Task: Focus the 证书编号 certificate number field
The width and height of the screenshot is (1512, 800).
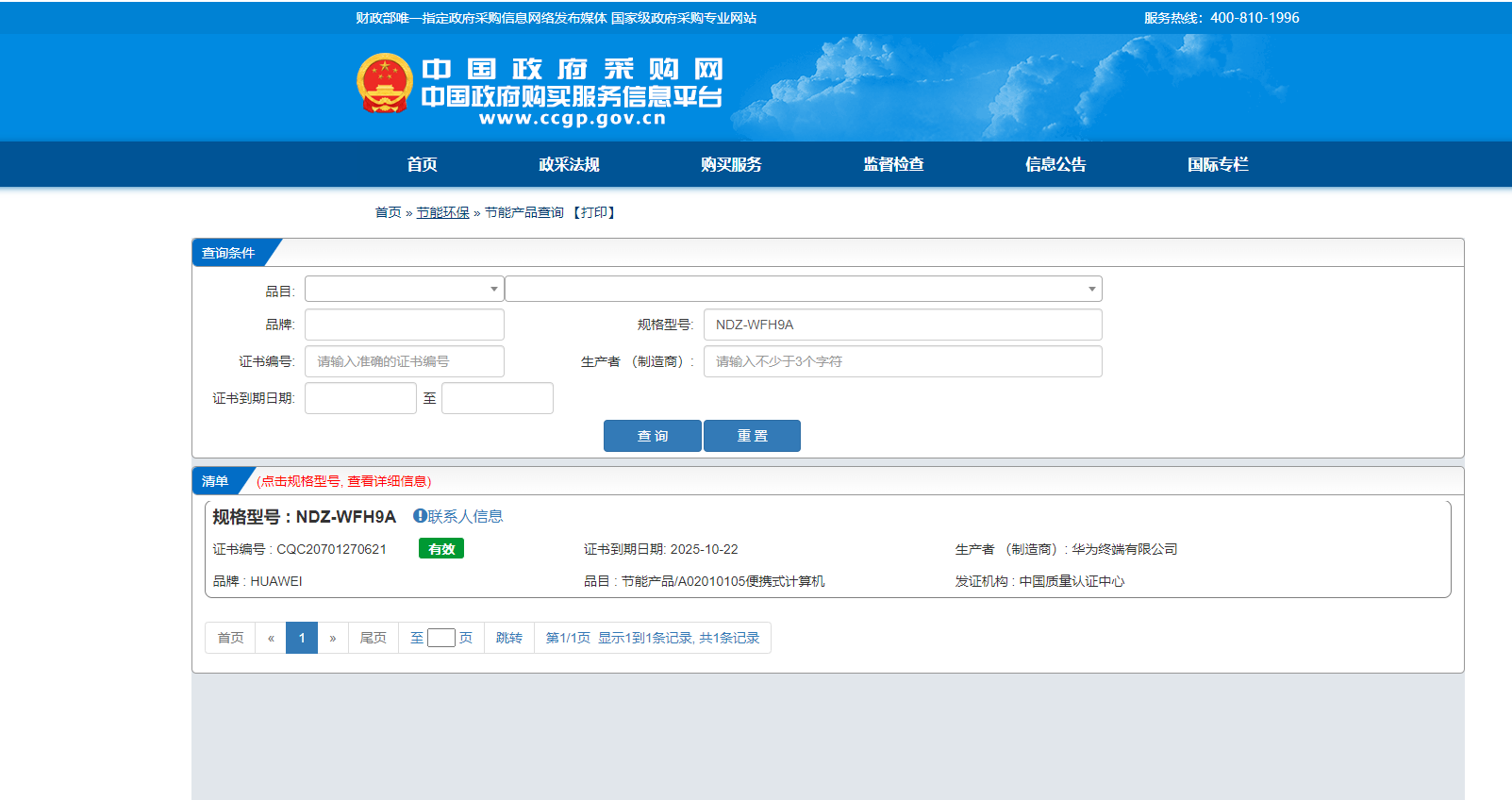Action: pos(404,361)
